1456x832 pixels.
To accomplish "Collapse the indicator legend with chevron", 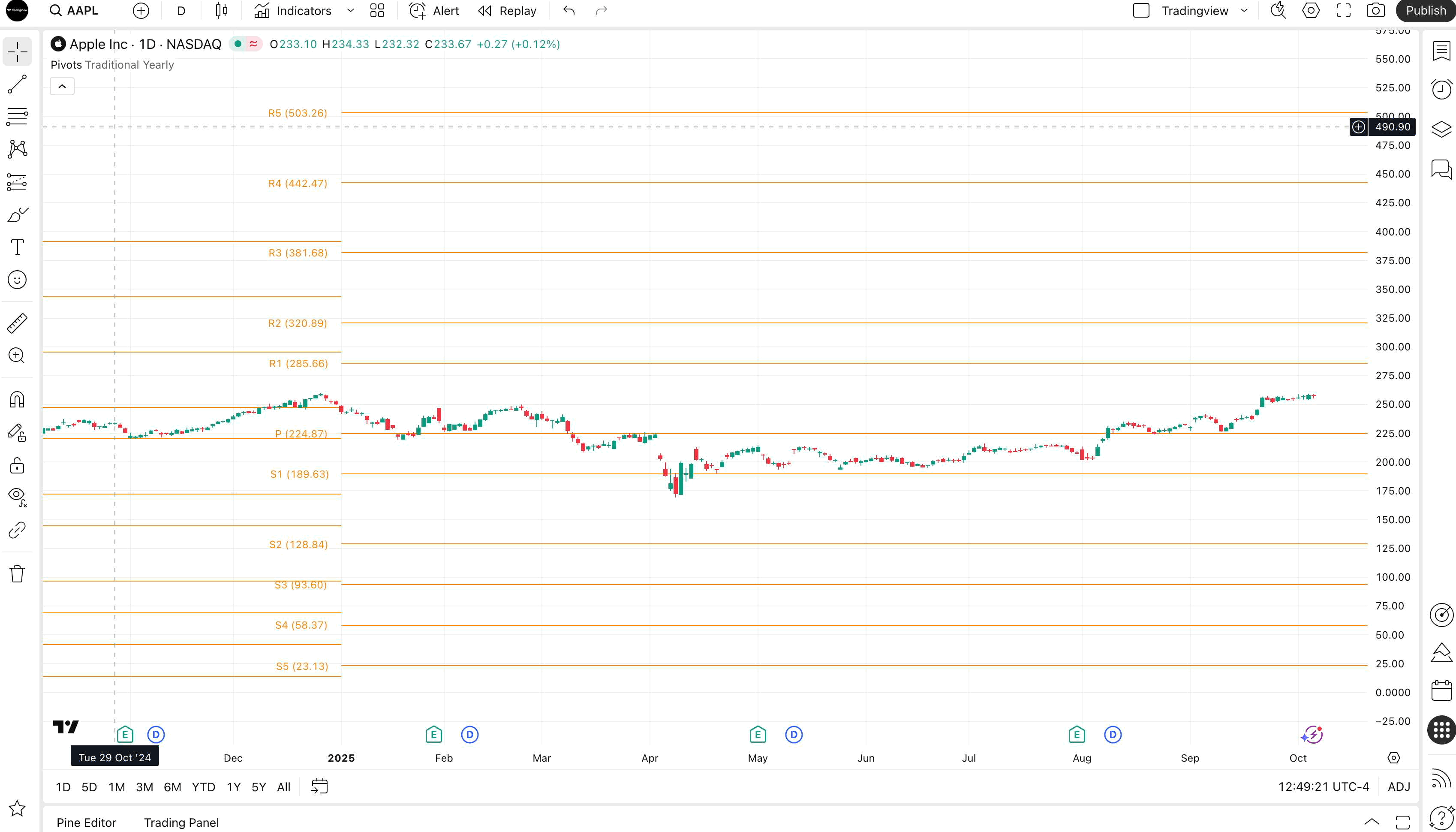I will tap(62, 86).
